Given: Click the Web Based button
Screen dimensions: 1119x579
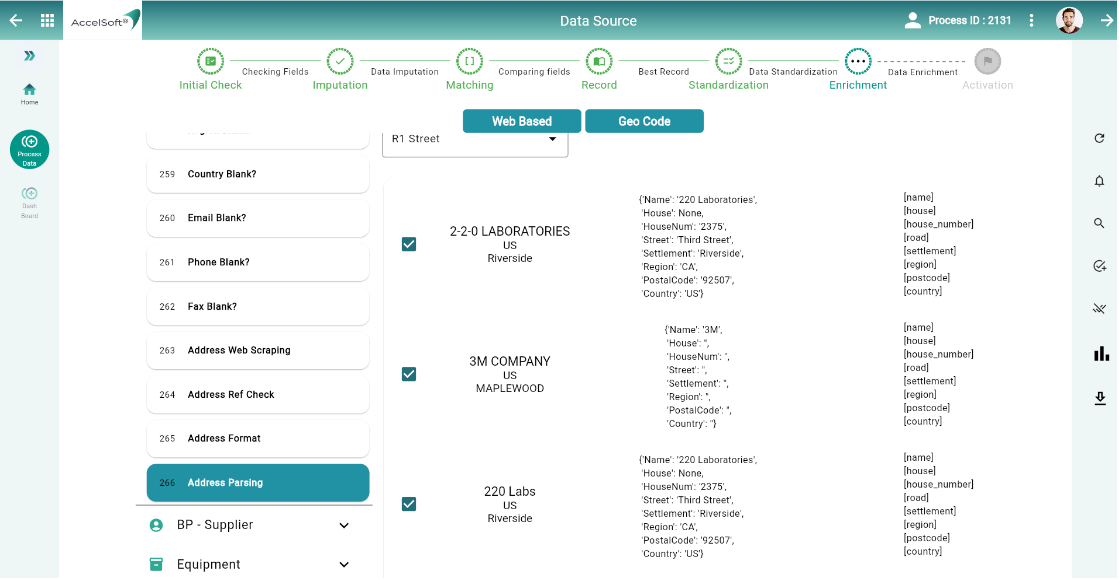Looking at the screenshot, I should pos(521,121).
